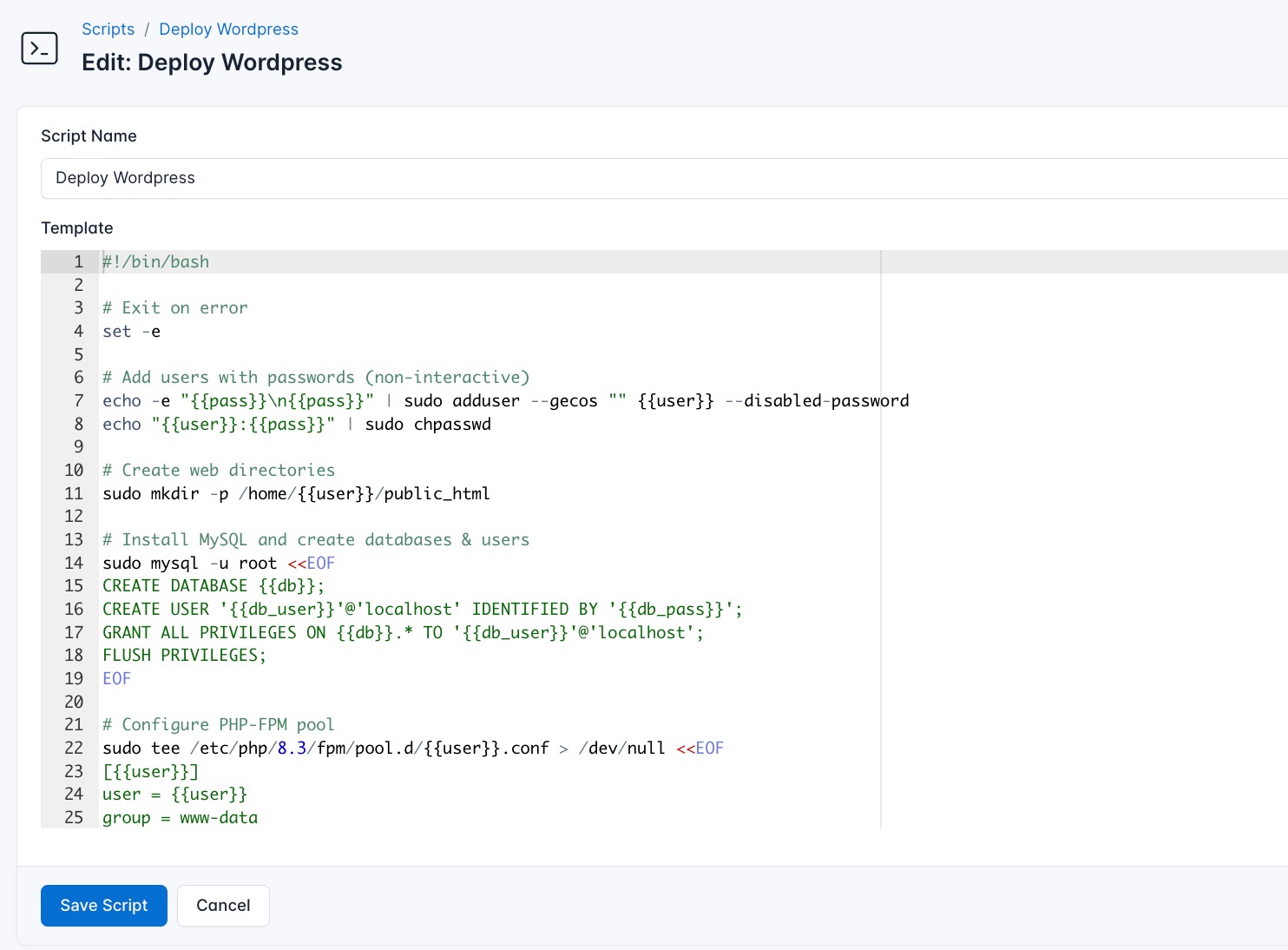Place cursor on the shebang line
This screenshot has width=1288, height=950.
click(156, 261)
